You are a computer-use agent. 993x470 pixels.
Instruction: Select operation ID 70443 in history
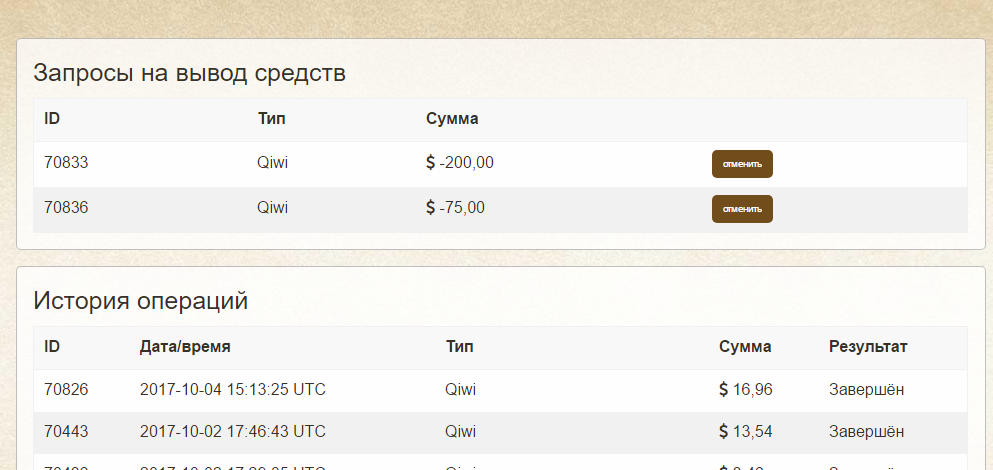[67, 432]
